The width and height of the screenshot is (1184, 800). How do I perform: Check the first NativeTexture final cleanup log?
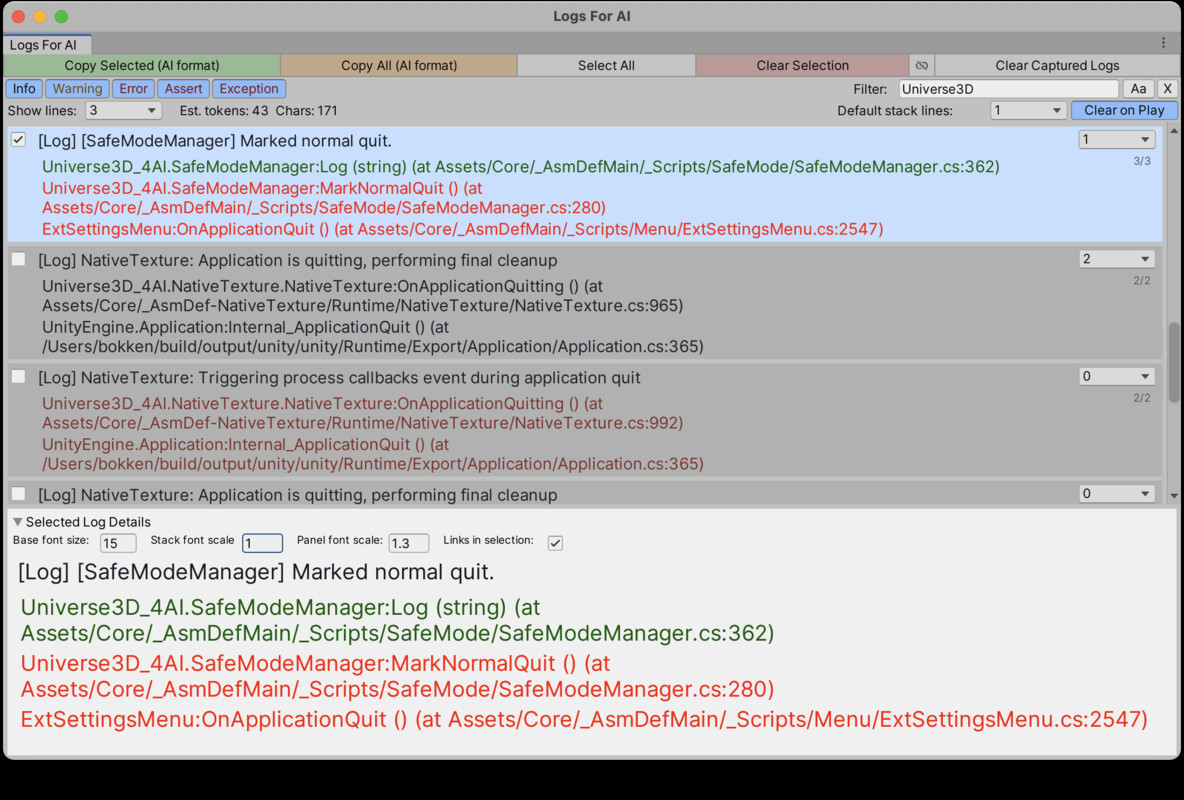19,259
